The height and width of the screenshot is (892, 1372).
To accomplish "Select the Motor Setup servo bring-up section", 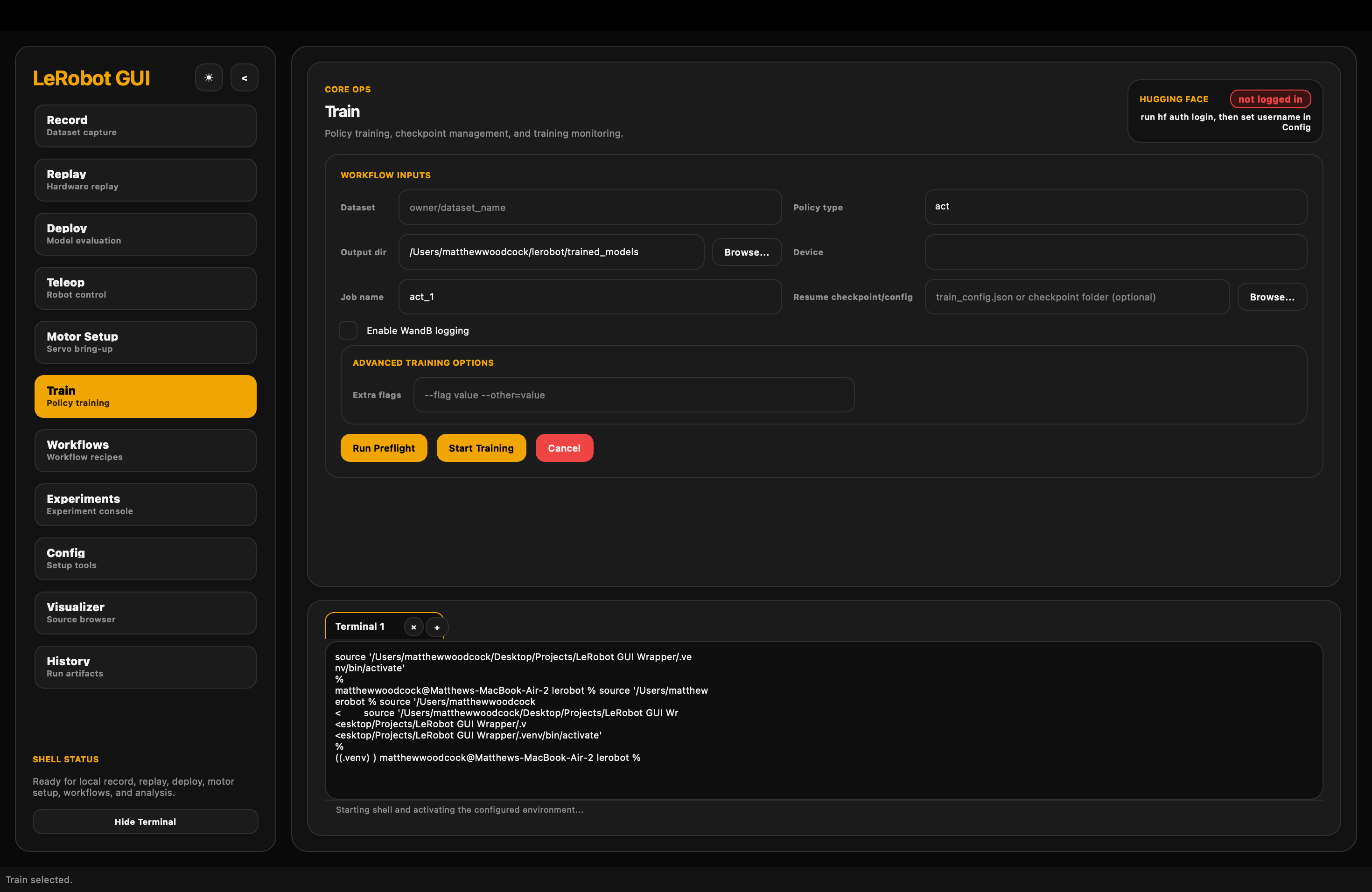I will (145, 342).
